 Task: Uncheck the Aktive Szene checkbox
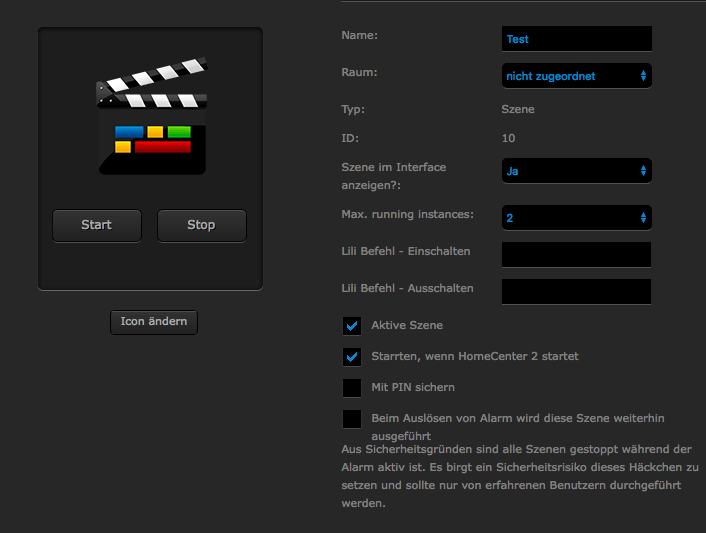pos(352,326)
